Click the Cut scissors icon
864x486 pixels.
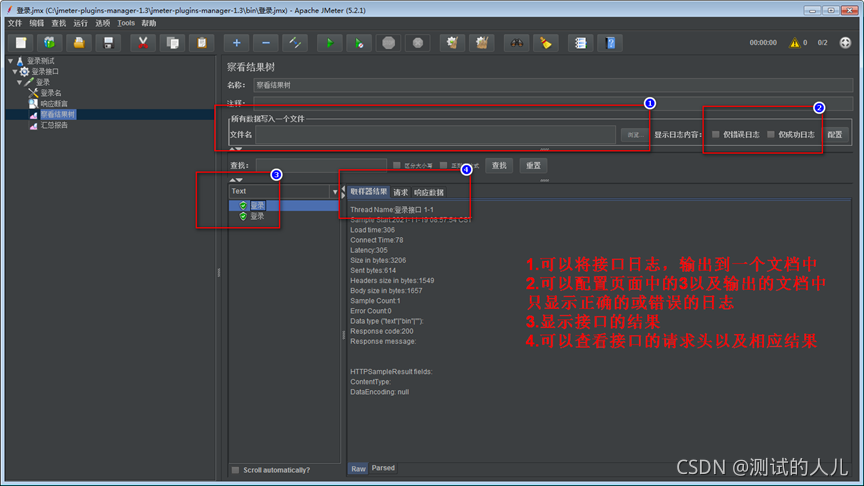click(x=143, y=43)
